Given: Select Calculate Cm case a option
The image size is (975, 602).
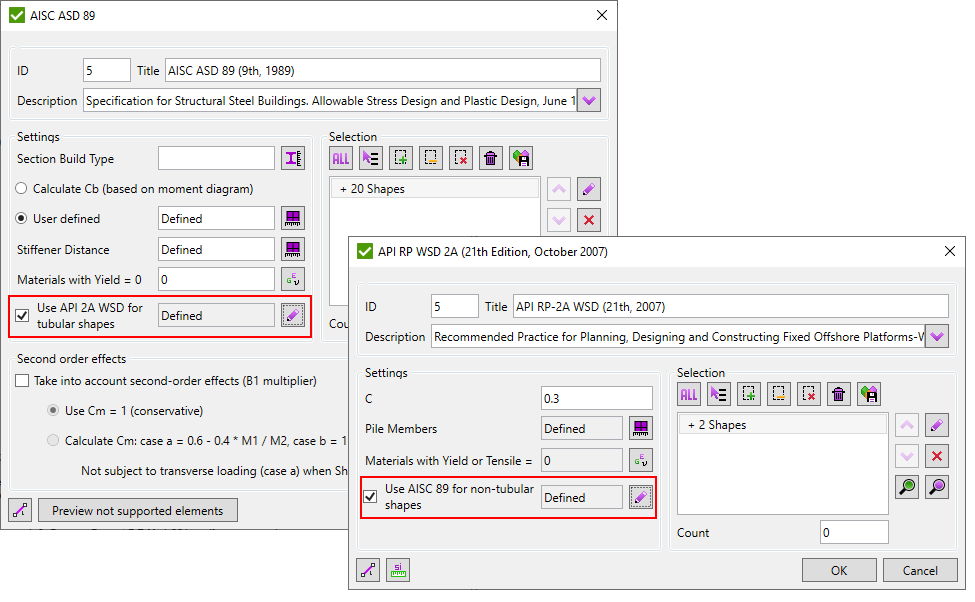Looking at the screenshot, I should point(53,440).
